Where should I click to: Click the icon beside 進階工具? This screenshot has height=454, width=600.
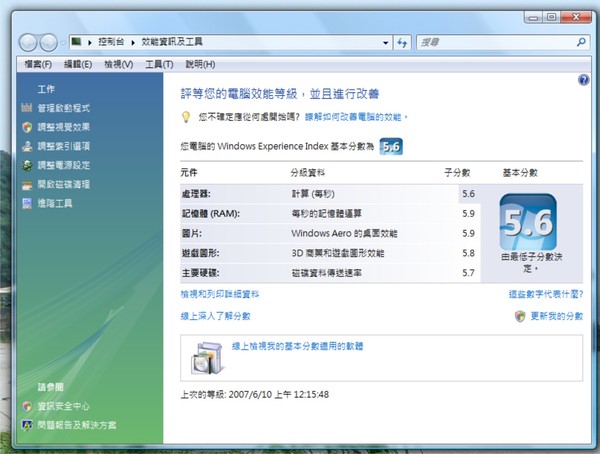pos(27,203)
